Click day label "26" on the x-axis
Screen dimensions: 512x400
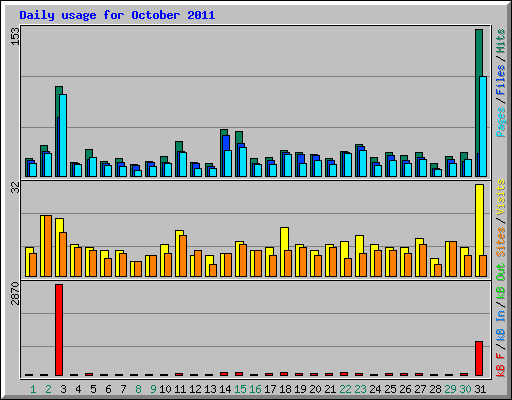(x=405, y=389)
